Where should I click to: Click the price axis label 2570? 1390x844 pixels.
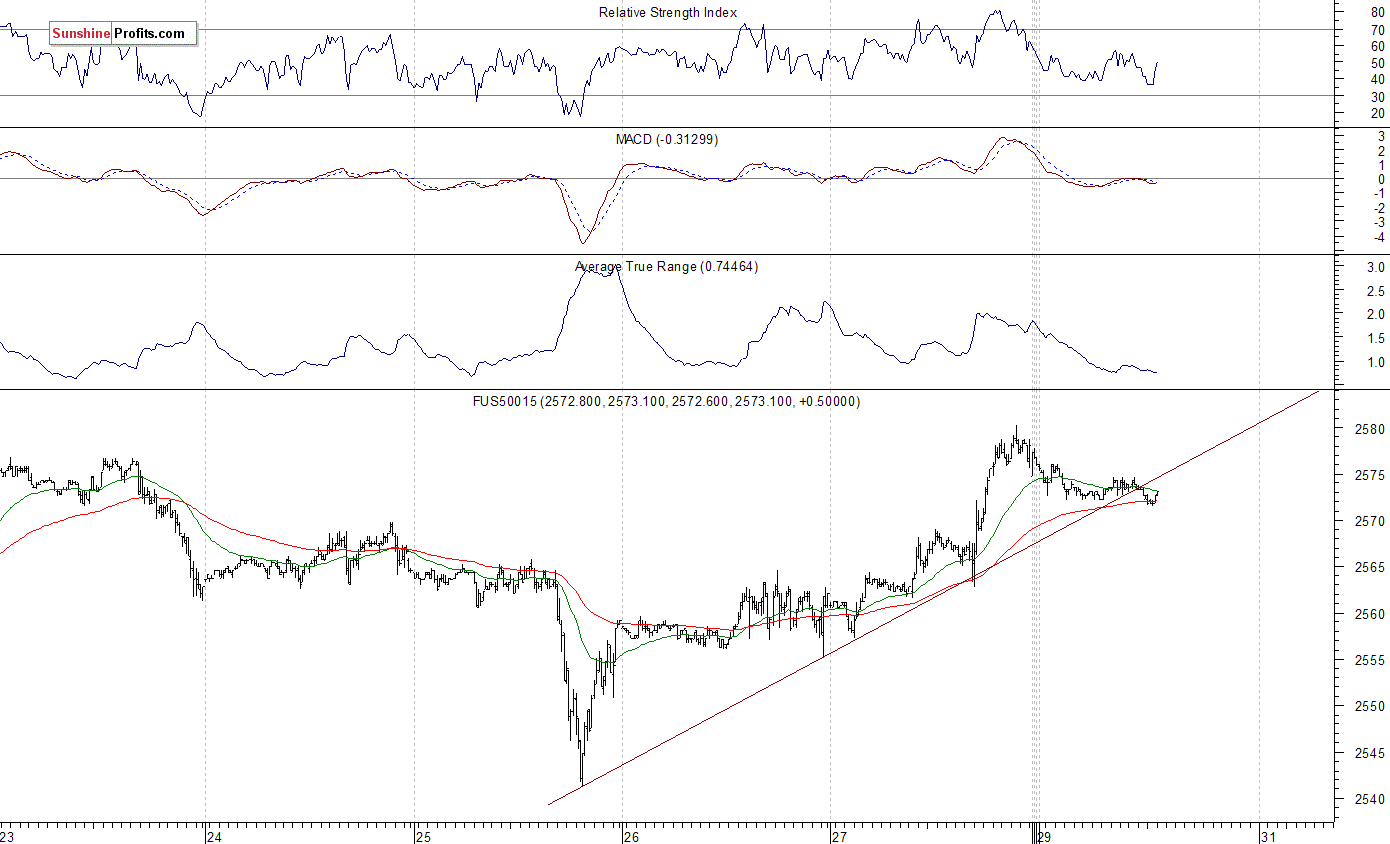(1371, 521)
